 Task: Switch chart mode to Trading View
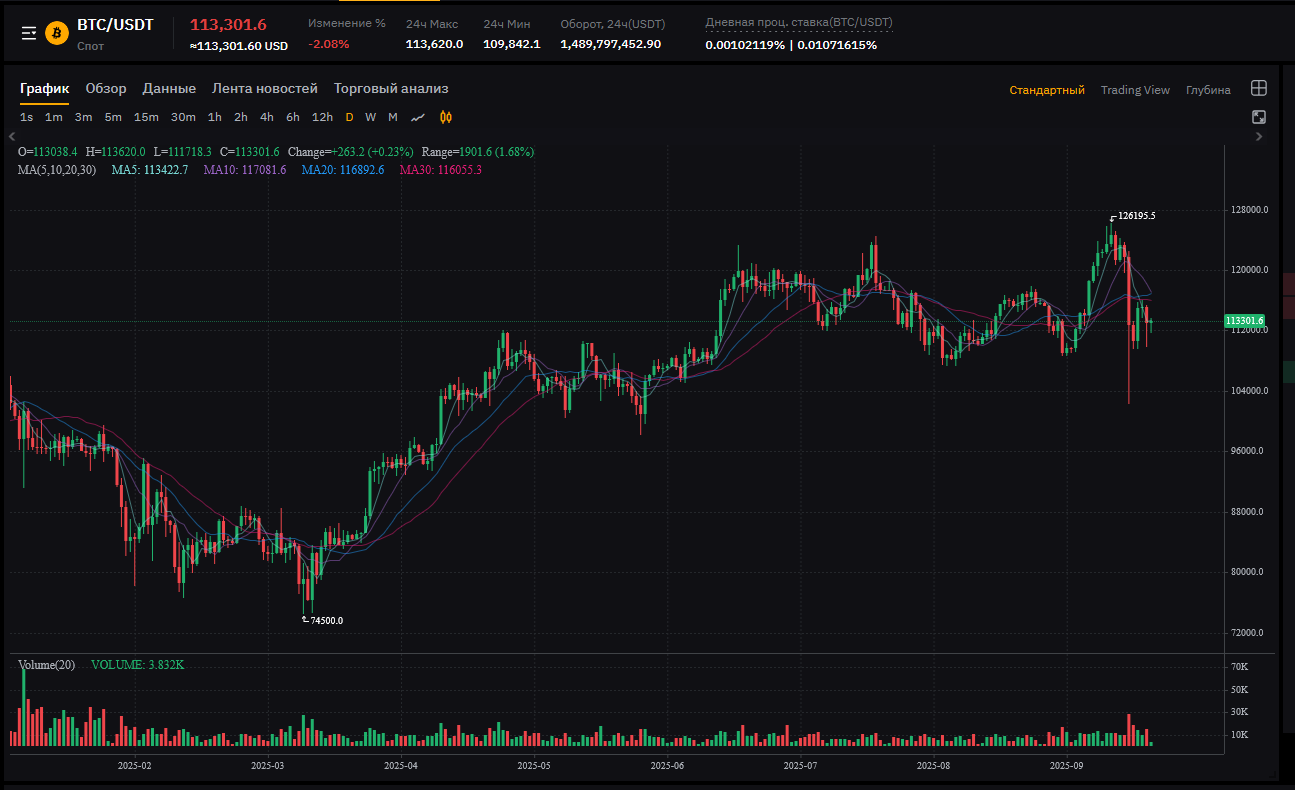pyautogui.click(x=1135, y=90)
